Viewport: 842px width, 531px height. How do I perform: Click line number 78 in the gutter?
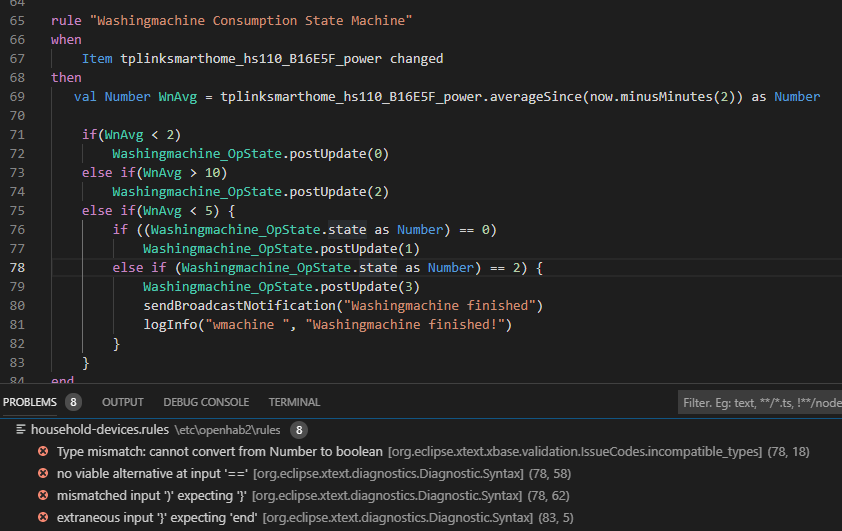pos(17,268)
